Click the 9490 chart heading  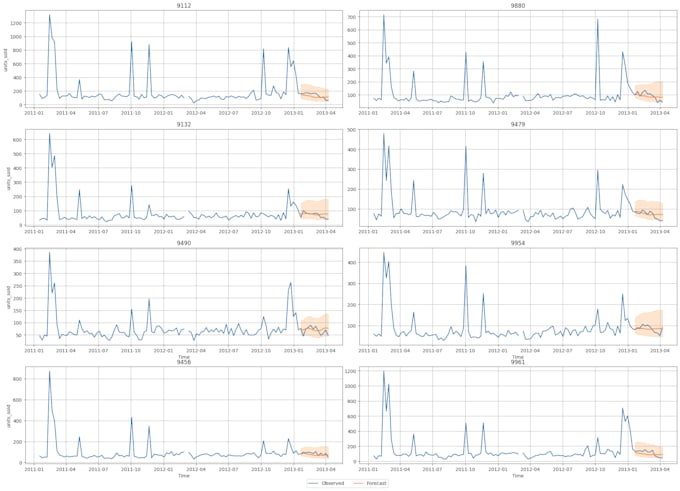click(184, 243)
